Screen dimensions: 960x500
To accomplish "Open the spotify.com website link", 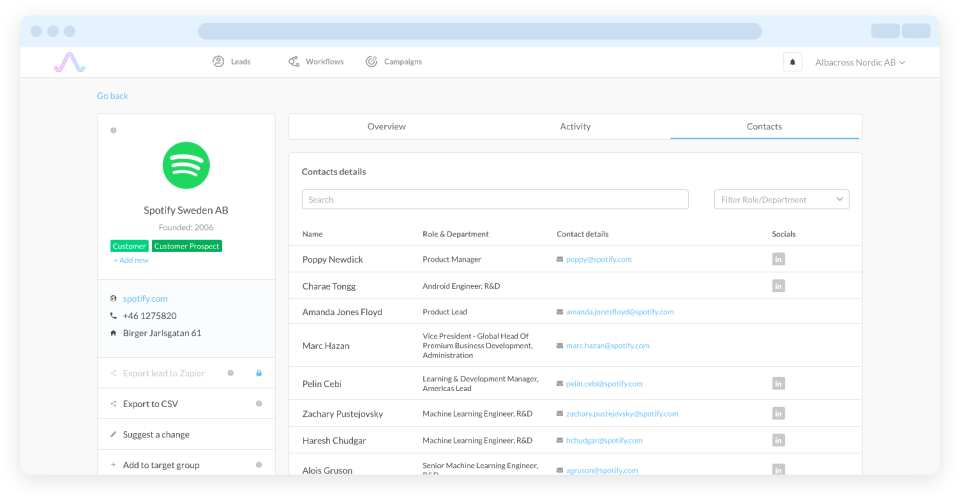I will (145, 299).
